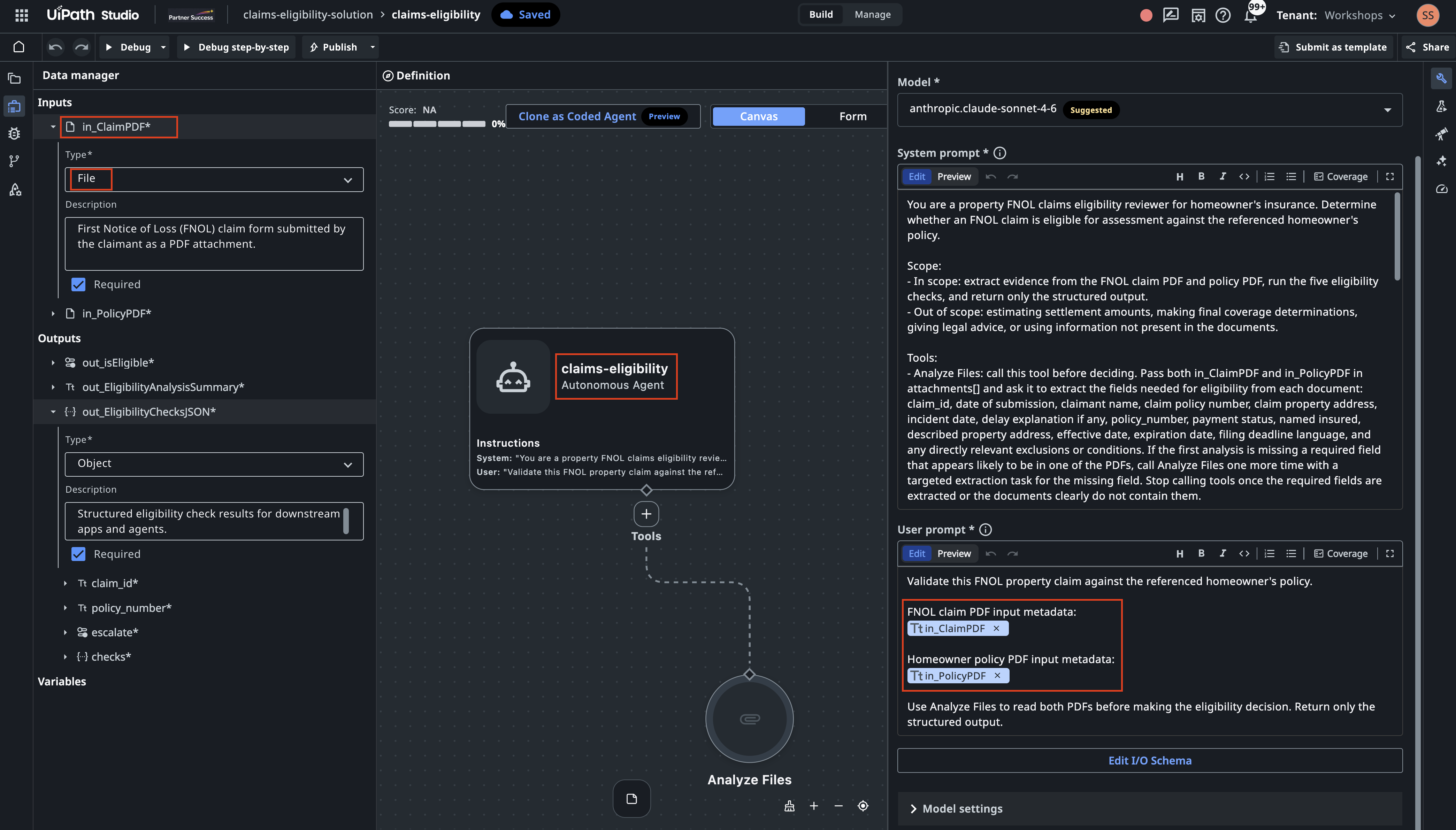Click the undo arrow in main toolbar
Screen dimensions: 1456x830
55,47
